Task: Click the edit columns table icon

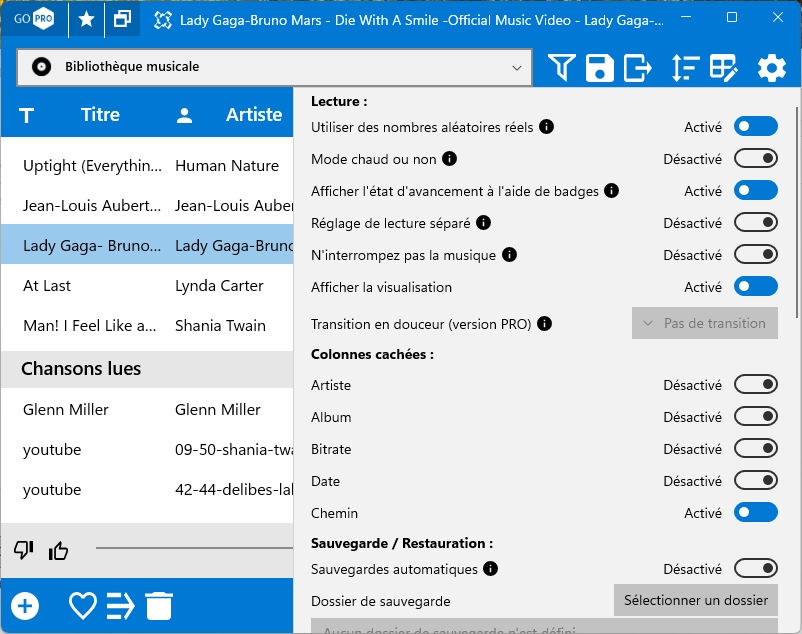Action: tap(724, 67)
